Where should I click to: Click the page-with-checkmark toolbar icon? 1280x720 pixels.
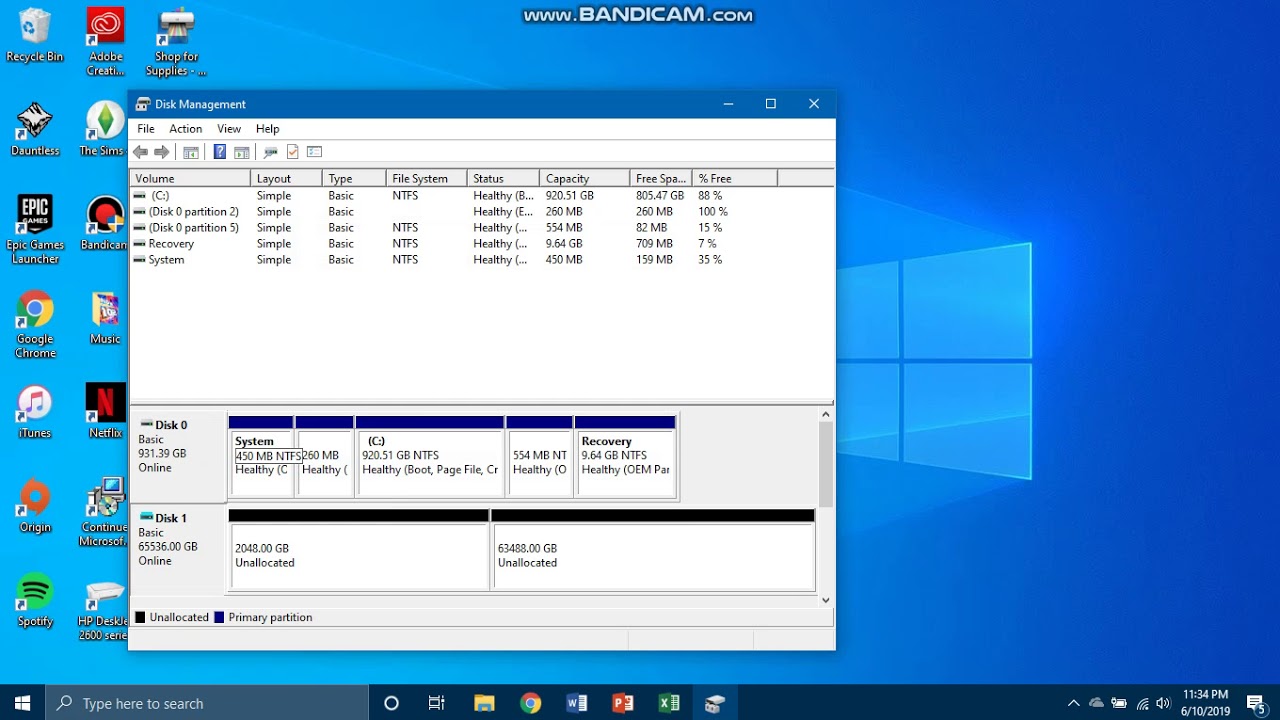[293, 152]
